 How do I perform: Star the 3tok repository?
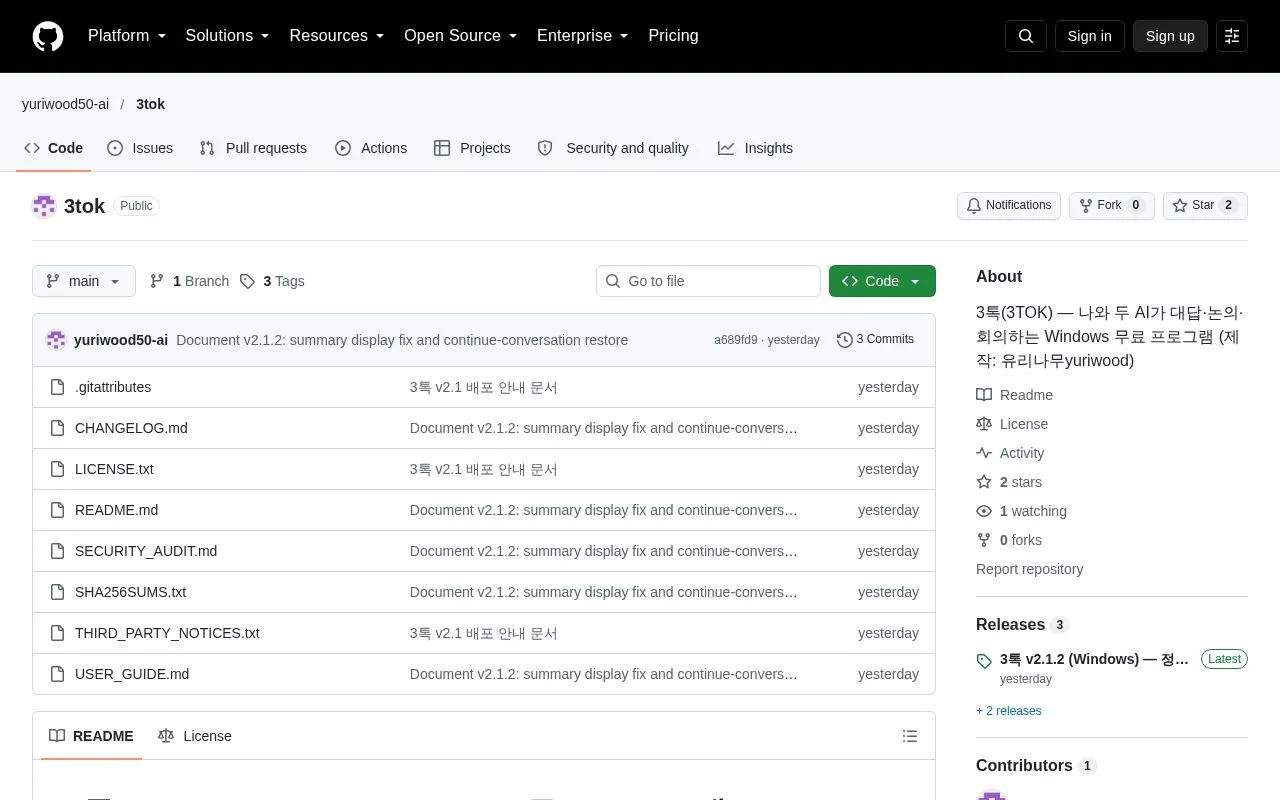[1205, 206]
